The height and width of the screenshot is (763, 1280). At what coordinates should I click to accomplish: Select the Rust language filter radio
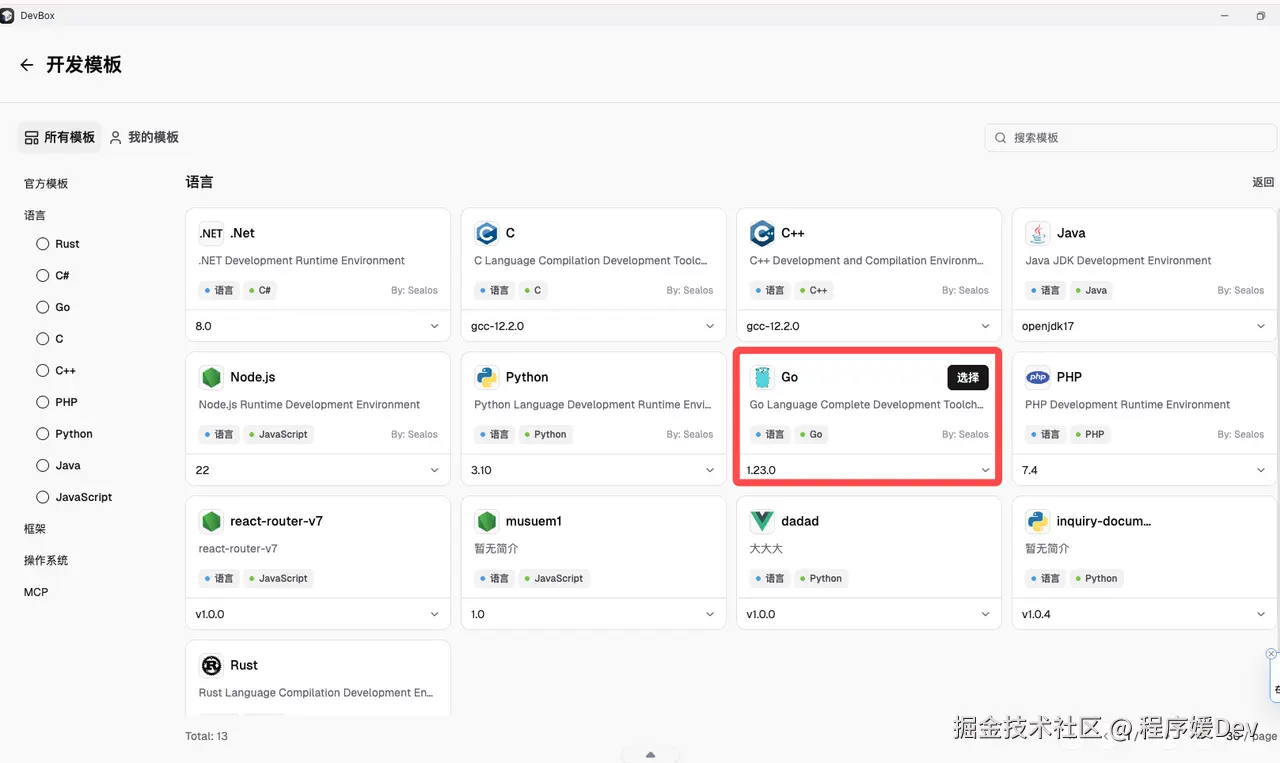tap(42, 244)
